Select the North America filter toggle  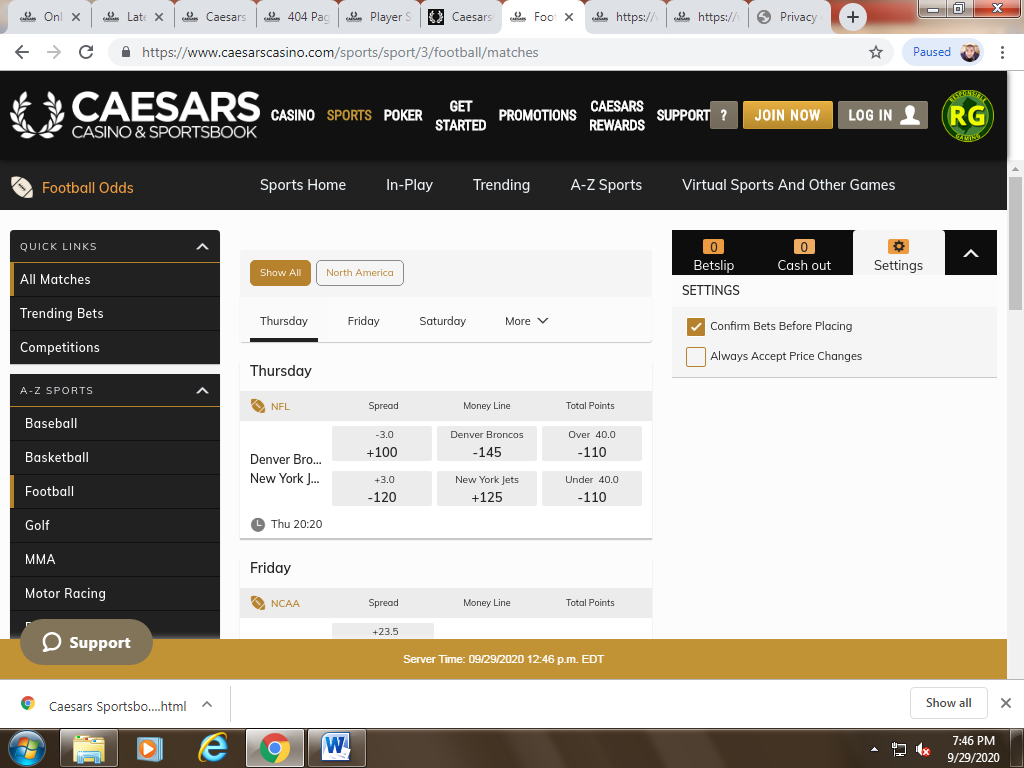(359, 273)
